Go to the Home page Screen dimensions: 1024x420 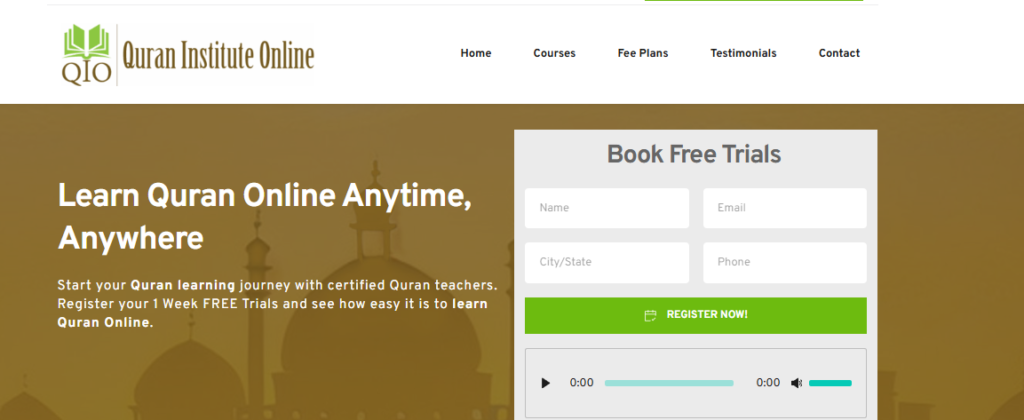475,54
